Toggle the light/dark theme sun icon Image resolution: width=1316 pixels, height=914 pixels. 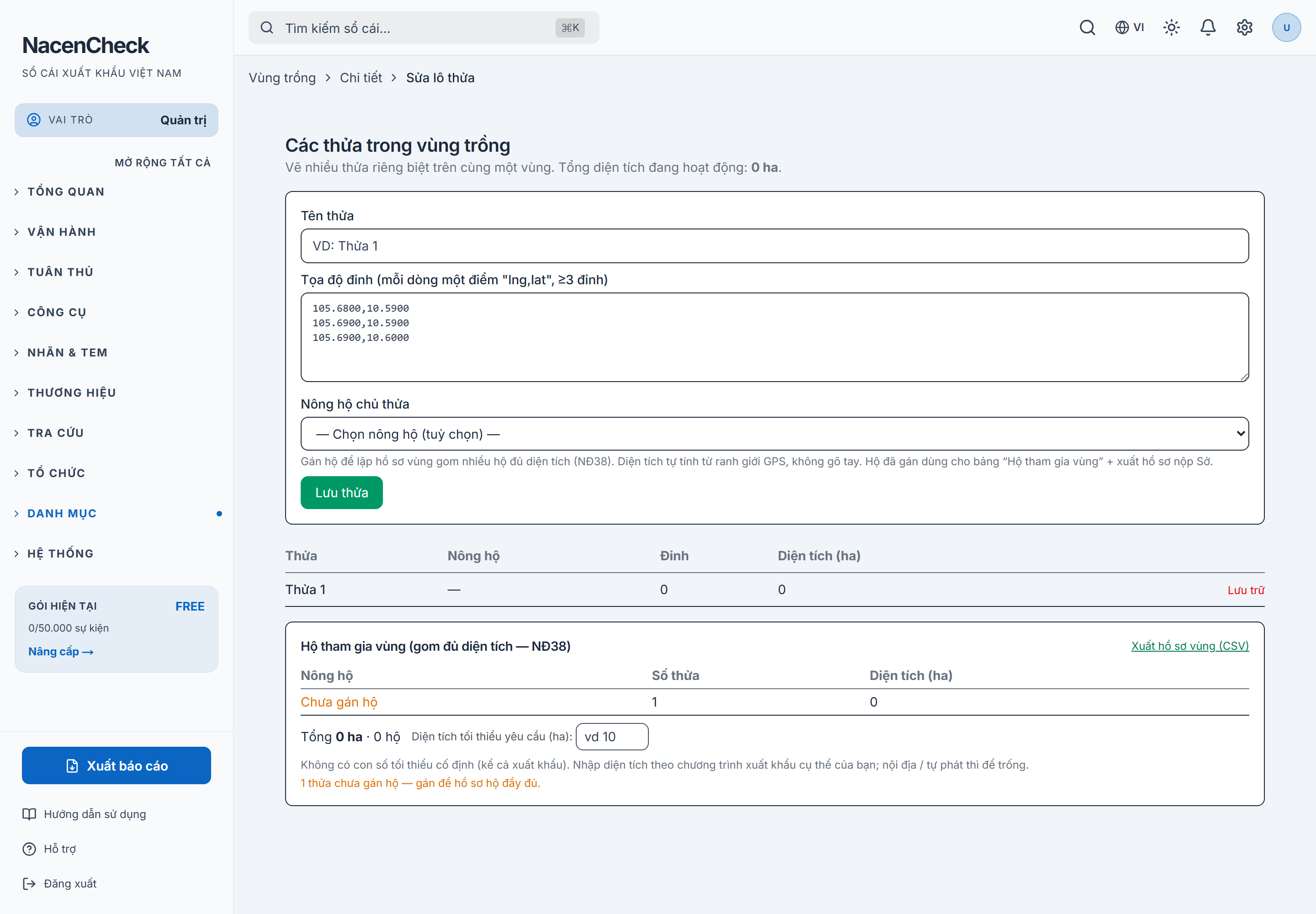(1171, 27)
